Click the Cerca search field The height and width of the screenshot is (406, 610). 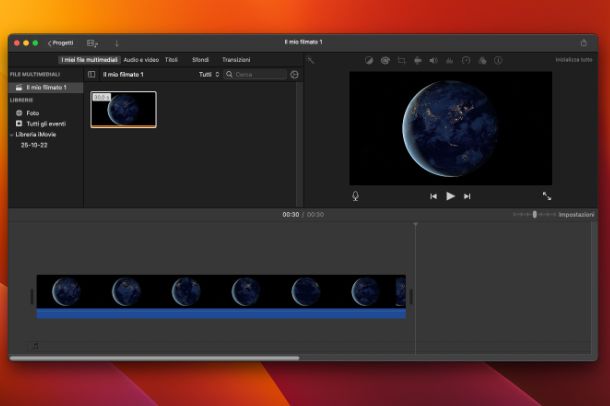pyautogui.click(x=255, y=74)
